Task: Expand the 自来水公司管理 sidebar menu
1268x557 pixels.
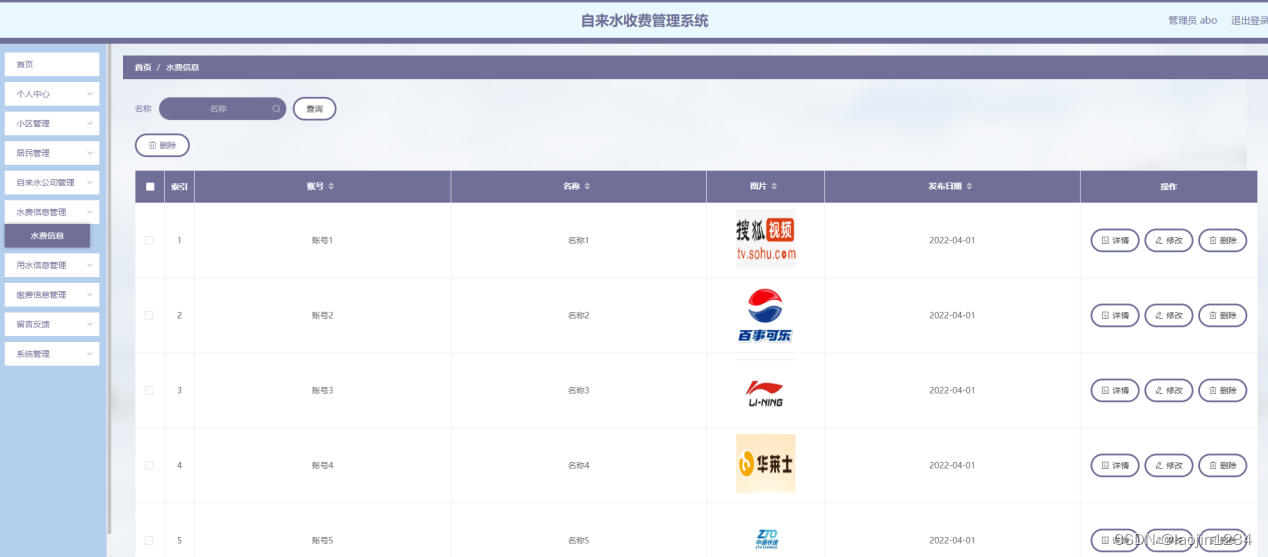Action: (x=52, y=183)
